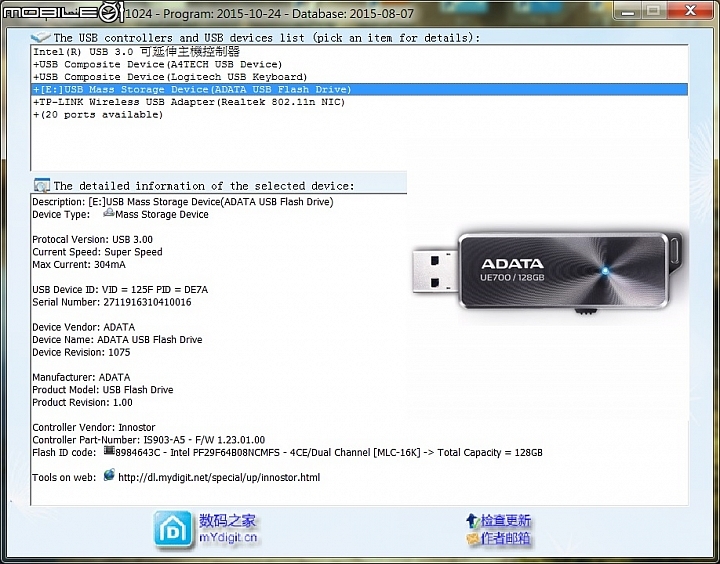This screenshot has height=564, width=720.
Task: Select the ADATA USB Flash Drive list entry
Action: [x=360, y=89]
